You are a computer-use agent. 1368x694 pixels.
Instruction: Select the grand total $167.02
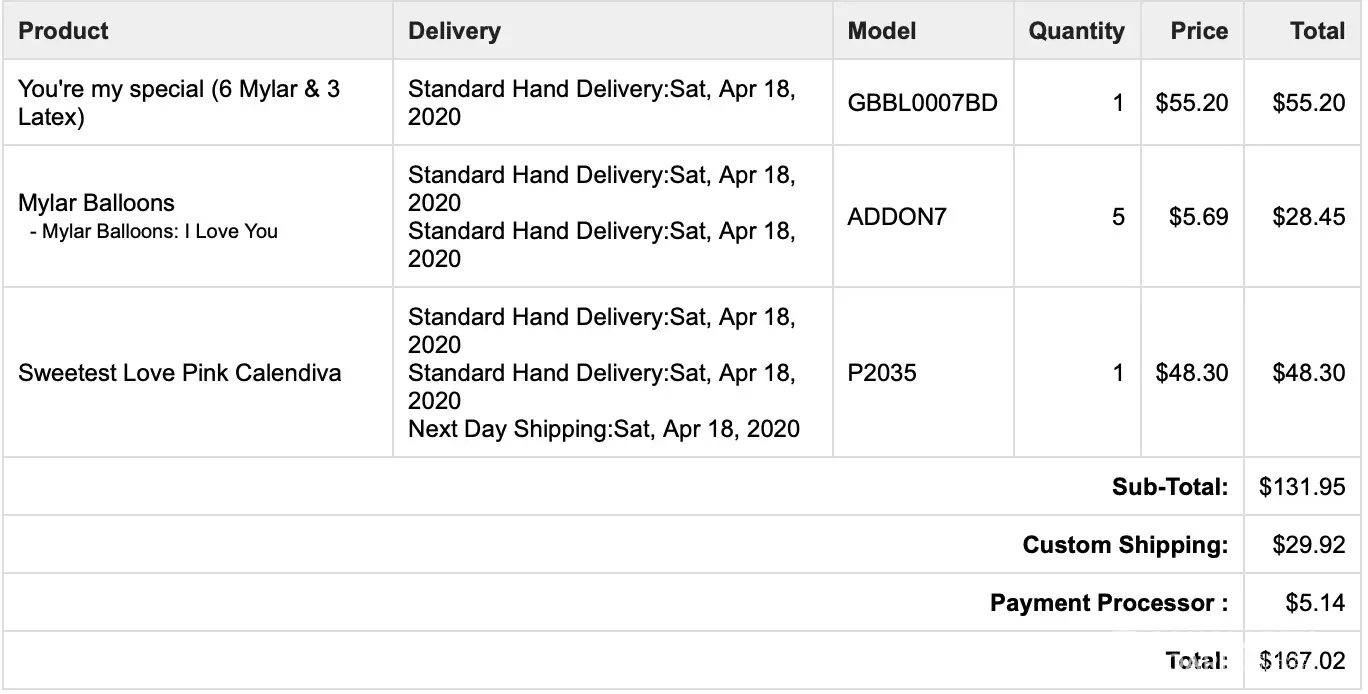coord(1302,661)
